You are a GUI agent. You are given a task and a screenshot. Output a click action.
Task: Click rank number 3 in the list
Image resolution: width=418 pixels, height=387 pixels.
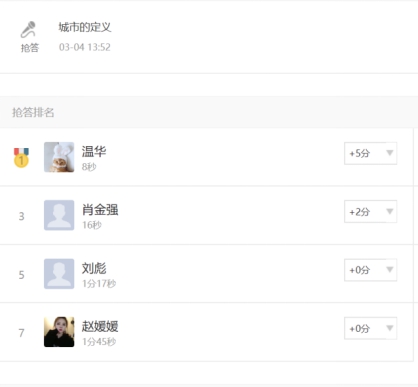[21, 216]
